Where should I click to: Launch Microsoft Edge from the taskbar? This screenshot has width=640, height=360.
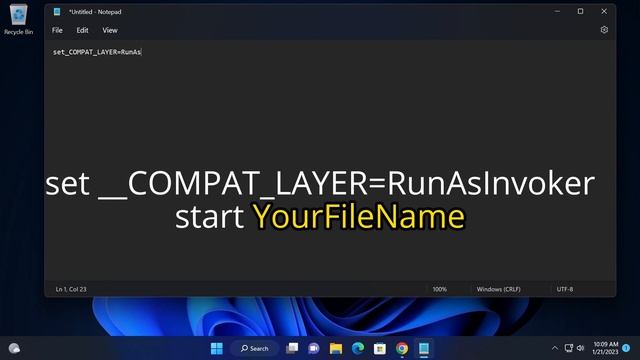(358, 348)
